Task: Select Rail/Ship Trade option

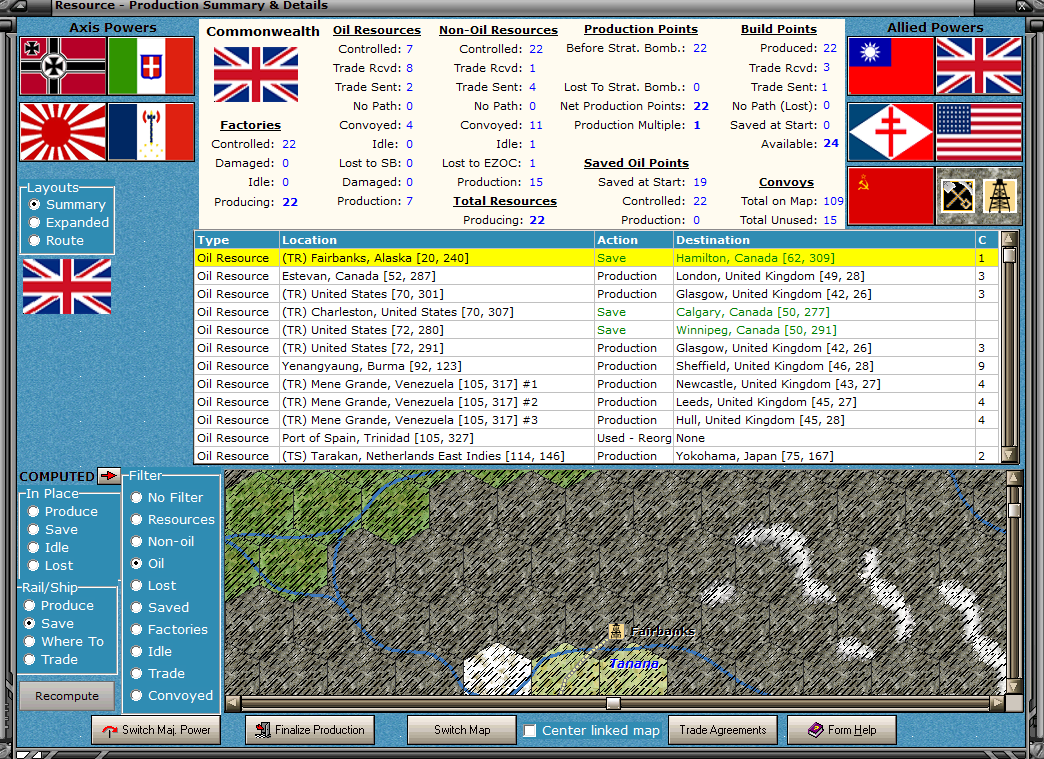Action: 51,659
